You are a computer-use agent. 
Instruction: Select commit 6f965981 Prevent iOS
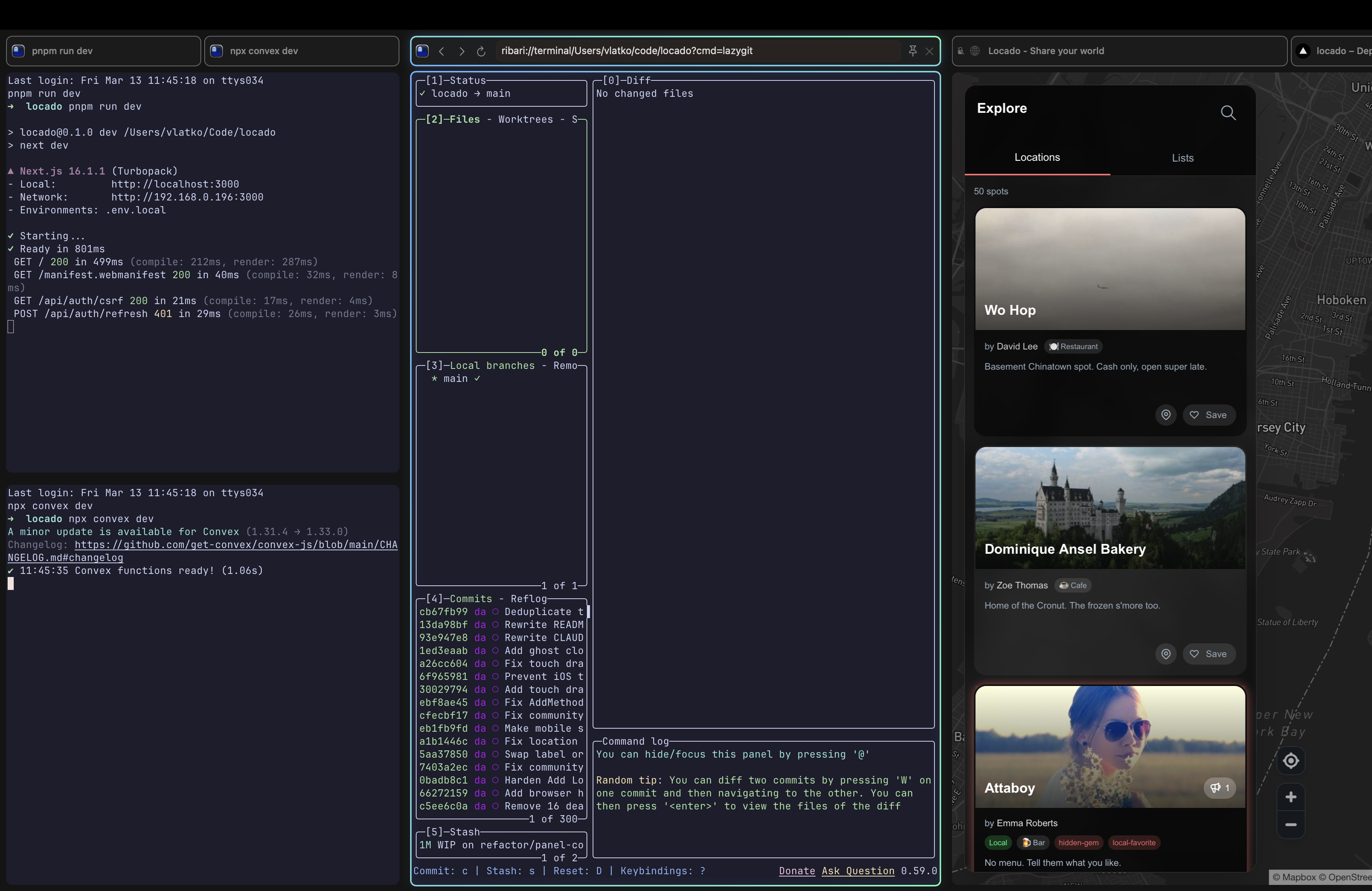tap(502, 676)
